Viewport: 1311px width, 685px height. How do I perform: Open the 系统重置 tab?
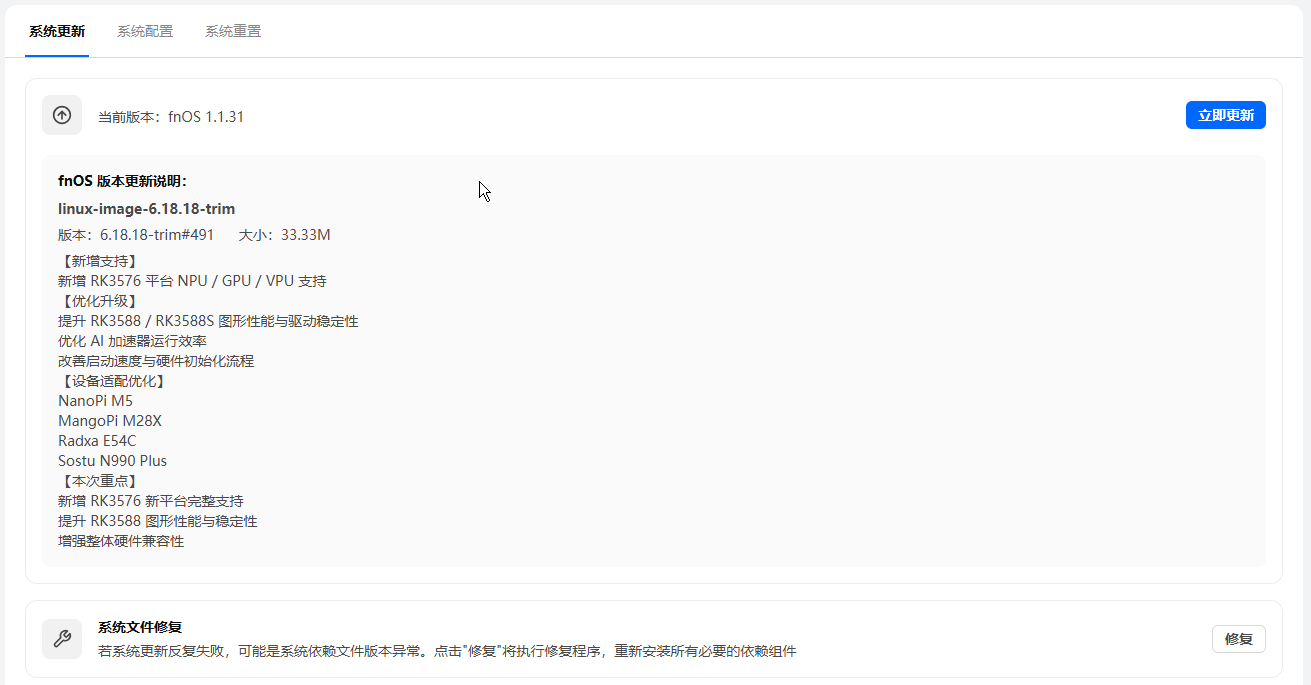coord(233,31)
